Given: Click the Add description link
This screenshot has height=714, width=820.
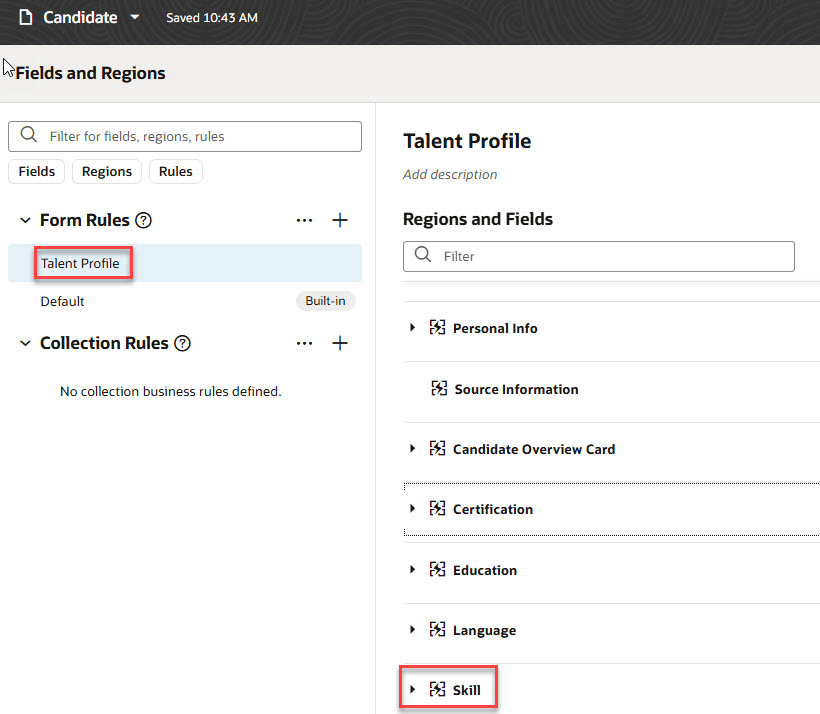Looking at the screenshot, I should tap(449, 174).
